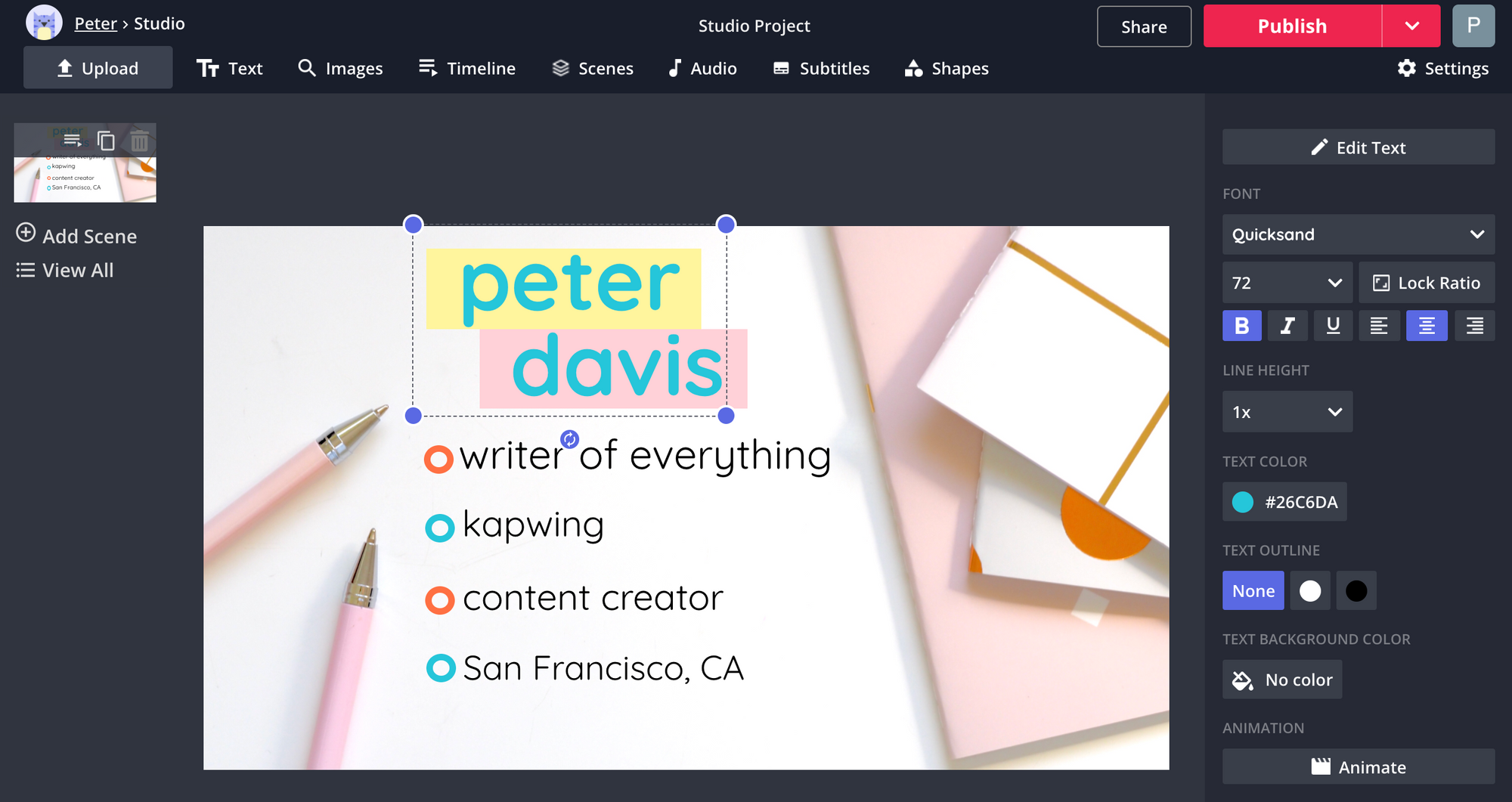Open the Shapes menu
Screen dimensions: 1512x802
pos(947,69)
